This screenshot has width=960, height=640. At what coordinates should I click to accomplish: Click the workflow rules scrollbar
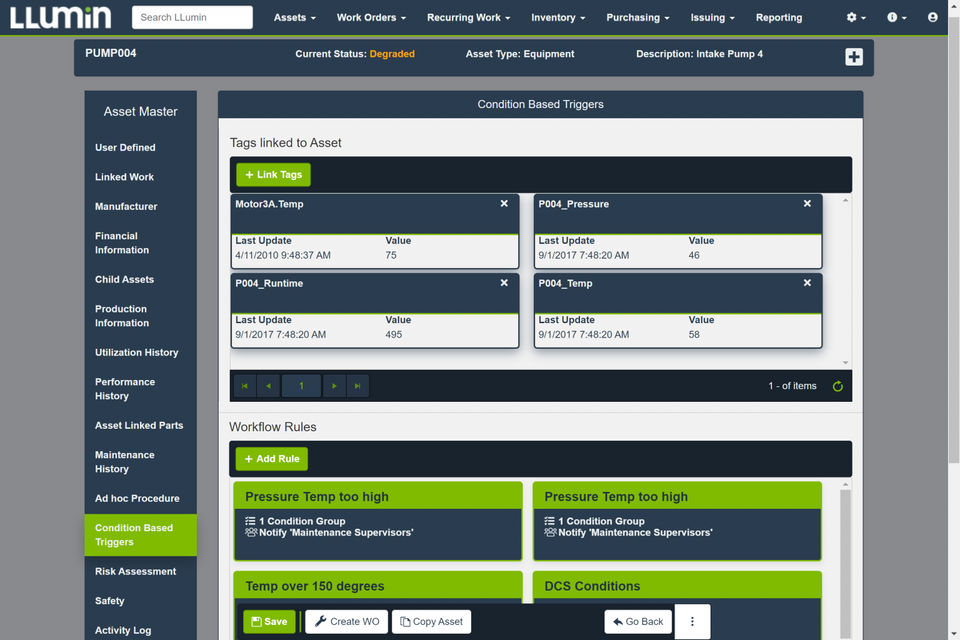click(846, 563)
